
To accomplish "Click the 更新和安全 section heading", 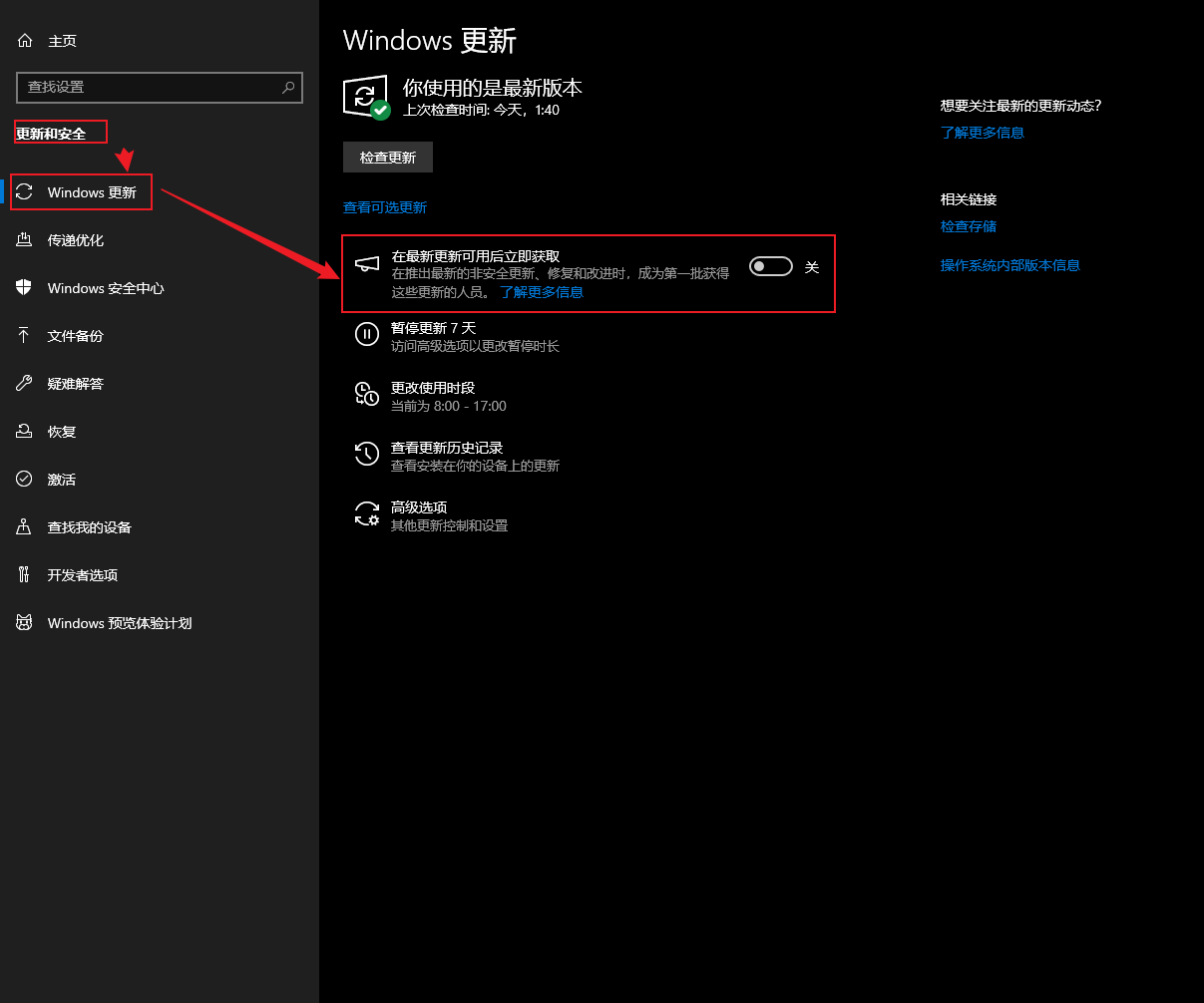I will pos(51,133).
